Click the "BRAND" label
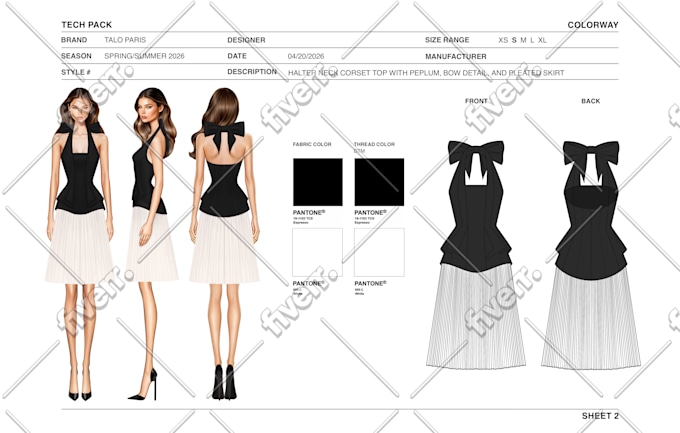Image resolution: width=680 pixels, height=433 pixels. pyautogui.click(x=74, y=40)
